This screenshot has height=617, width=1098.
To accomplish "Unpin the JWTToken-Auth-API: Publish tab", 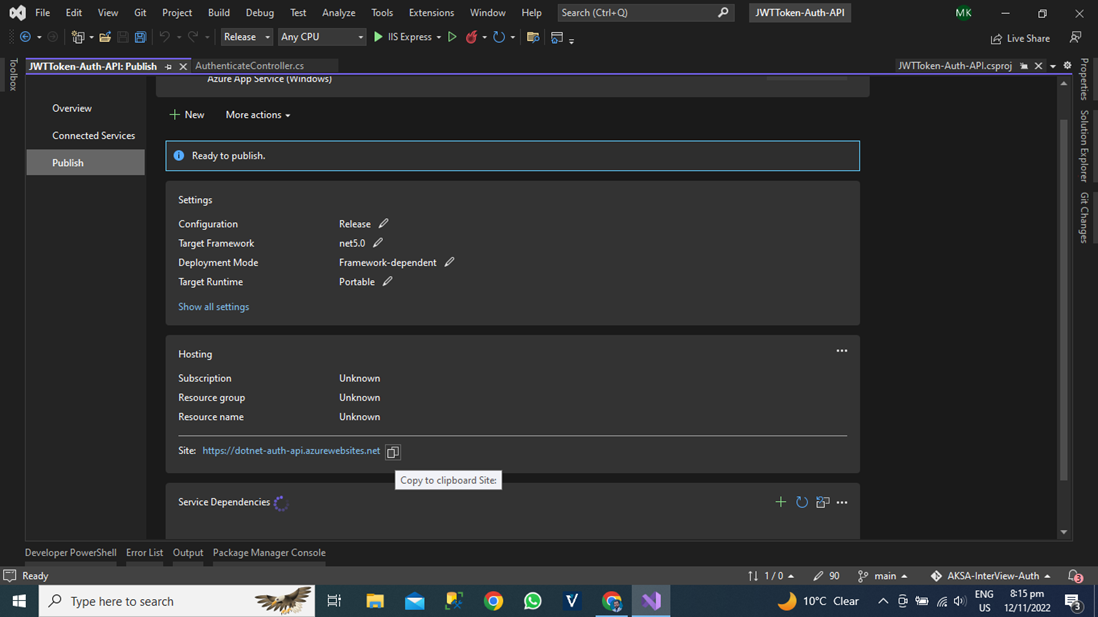I will [x=171, y=65].
